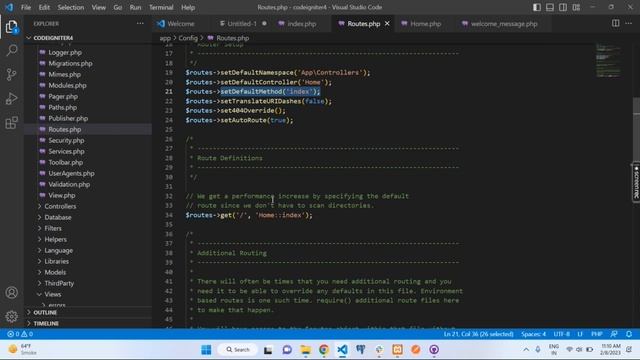Show hidden tray icons chevron
Screen dimensions: 640x360
click(x=526, y=350)
